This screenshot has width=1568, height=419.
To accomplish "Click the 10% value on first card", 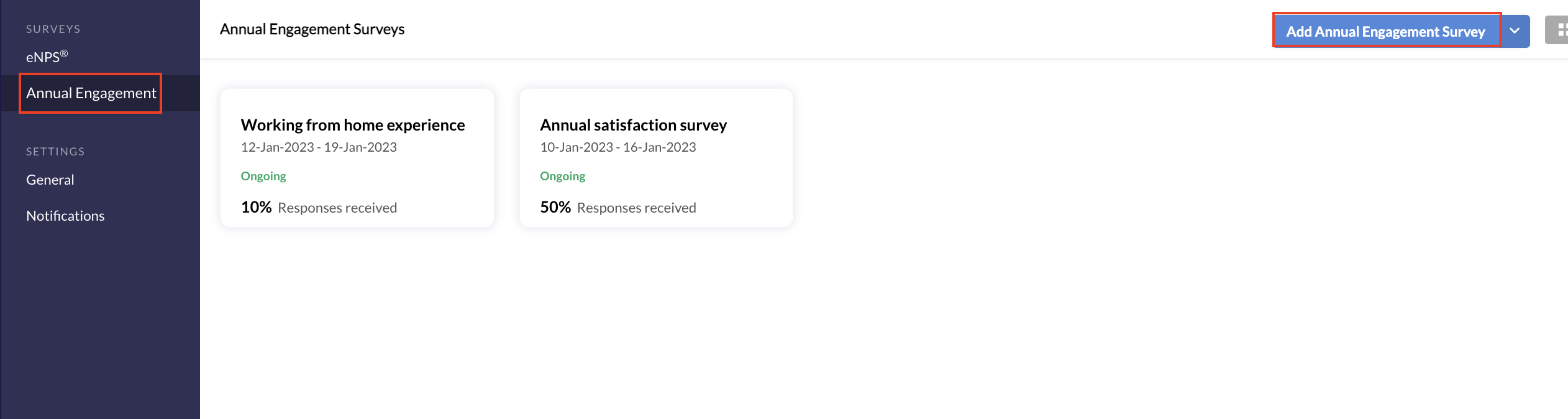I will [257, 207].
